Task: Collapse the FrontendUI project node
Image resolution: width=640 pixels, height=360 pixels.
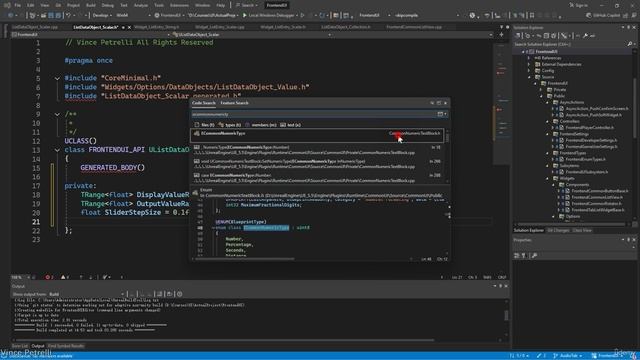Action: point(524,52)
